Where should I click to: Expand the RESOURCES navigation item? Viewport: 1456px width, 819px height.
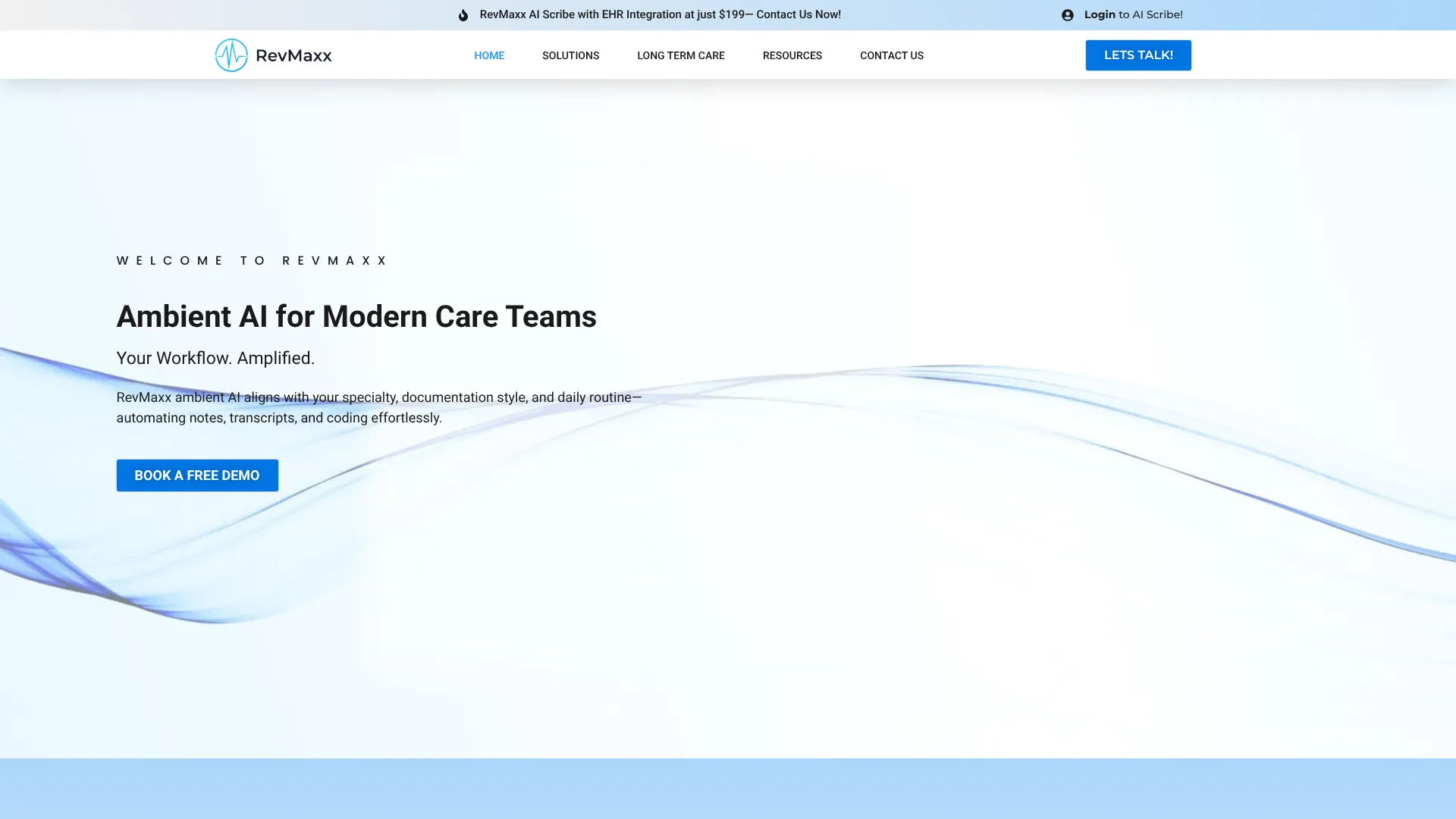point(792,55)
